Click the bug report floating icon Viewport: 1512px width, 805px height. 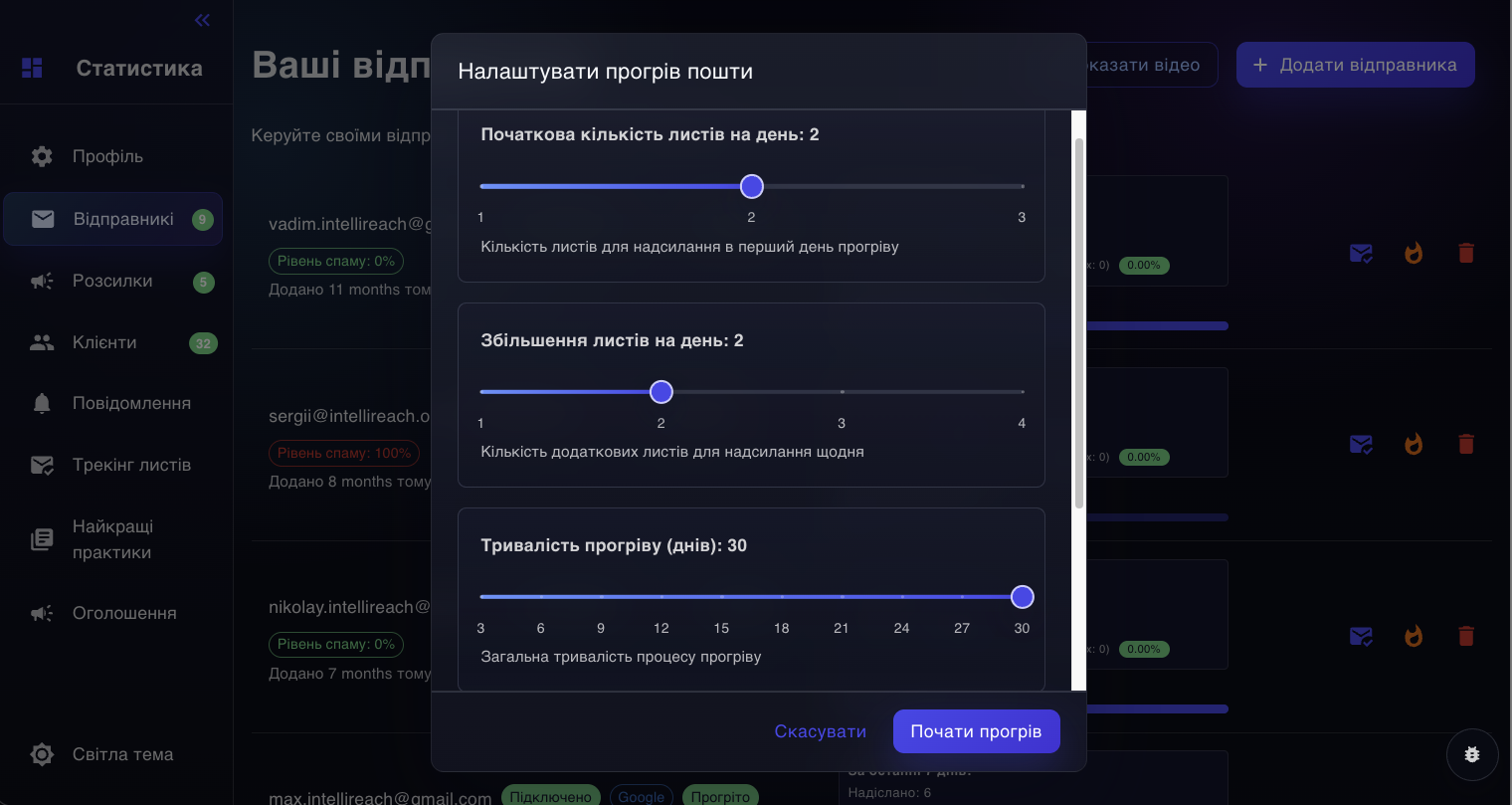(x=1472, y=754)
